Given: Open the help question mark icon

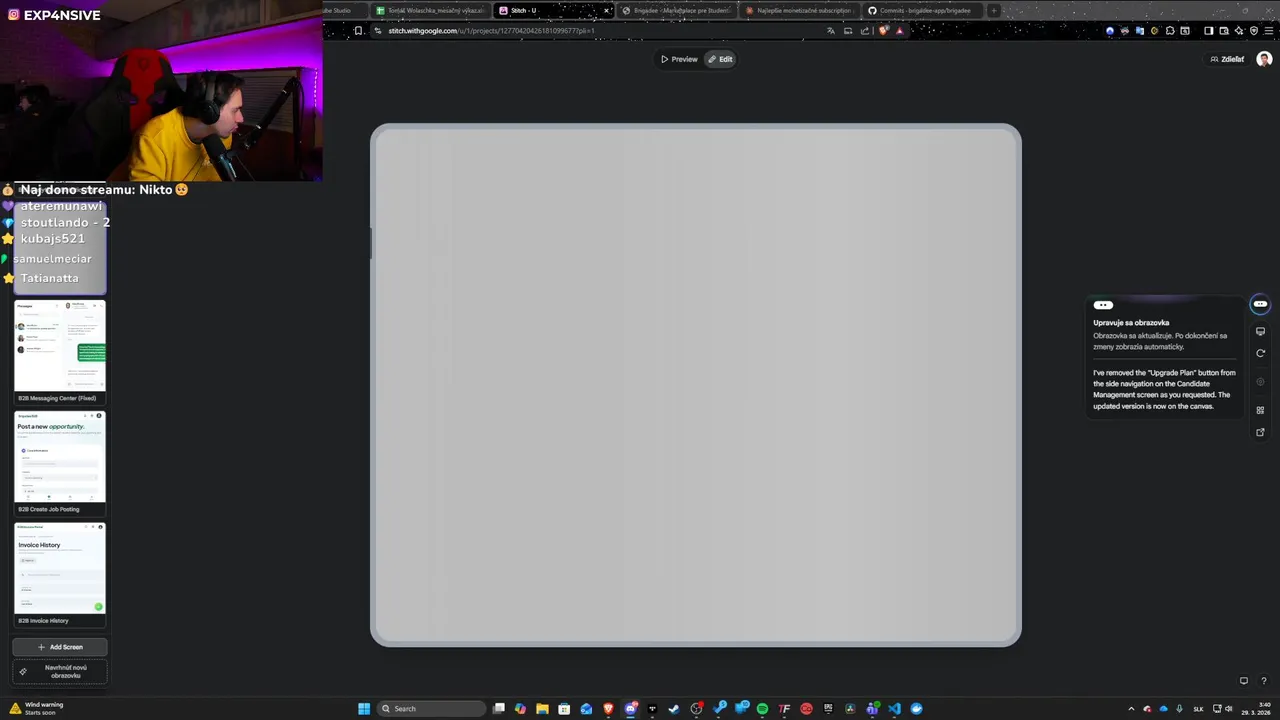Looking at the screenshot, I should [1264, 681].
